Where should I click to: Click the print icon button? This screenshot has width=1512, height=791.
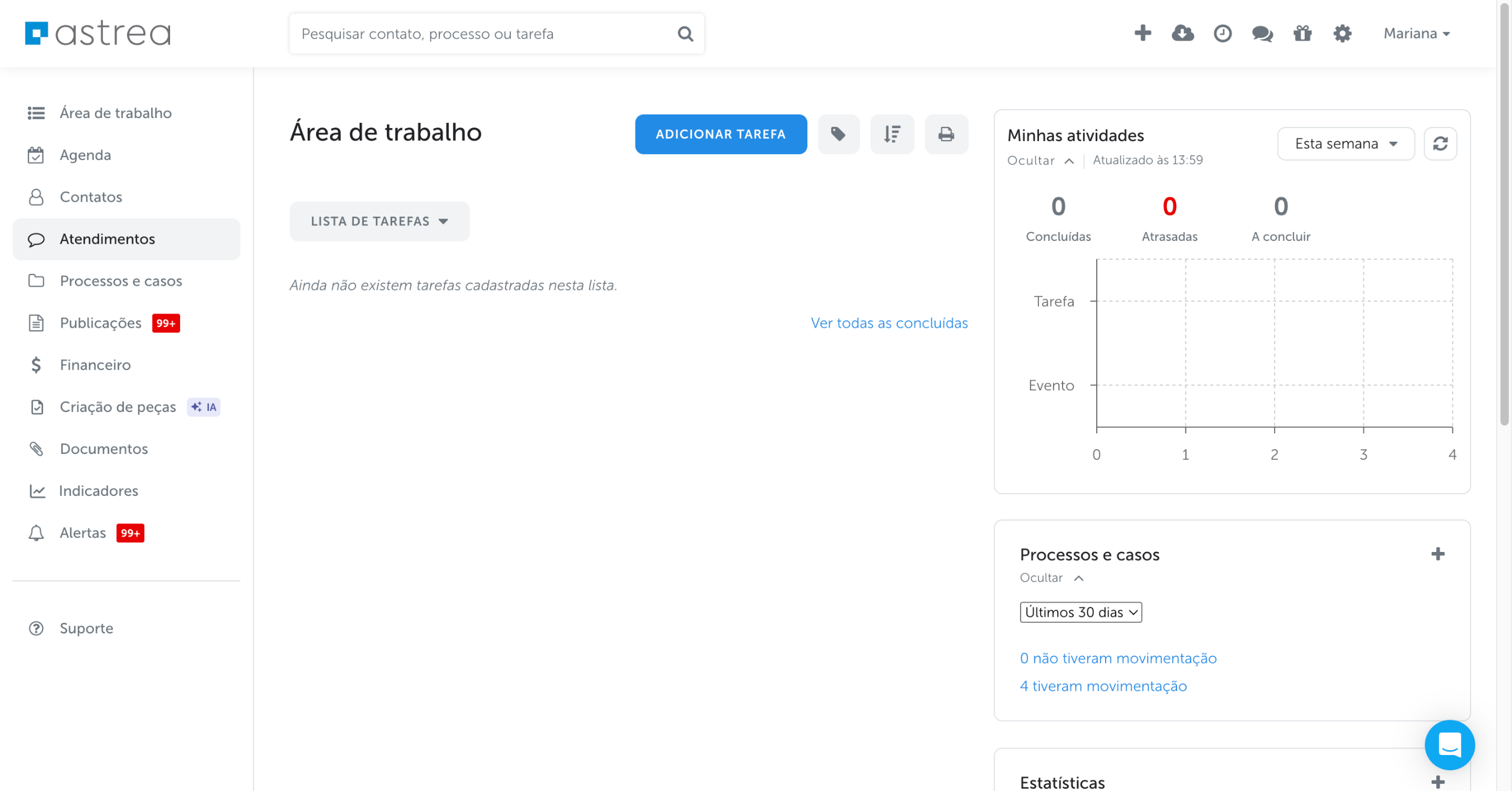coord(946,134)
